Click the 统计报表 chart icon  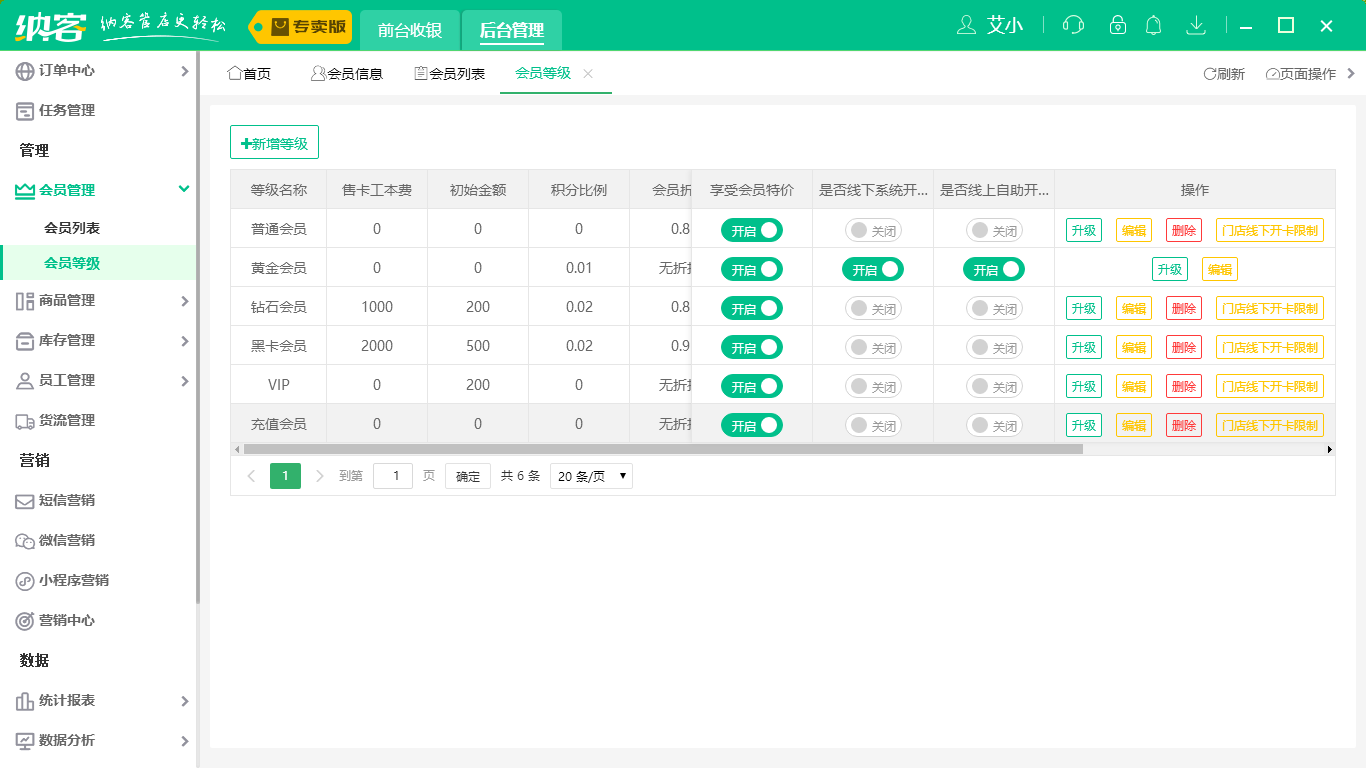(x=25, y=701)
